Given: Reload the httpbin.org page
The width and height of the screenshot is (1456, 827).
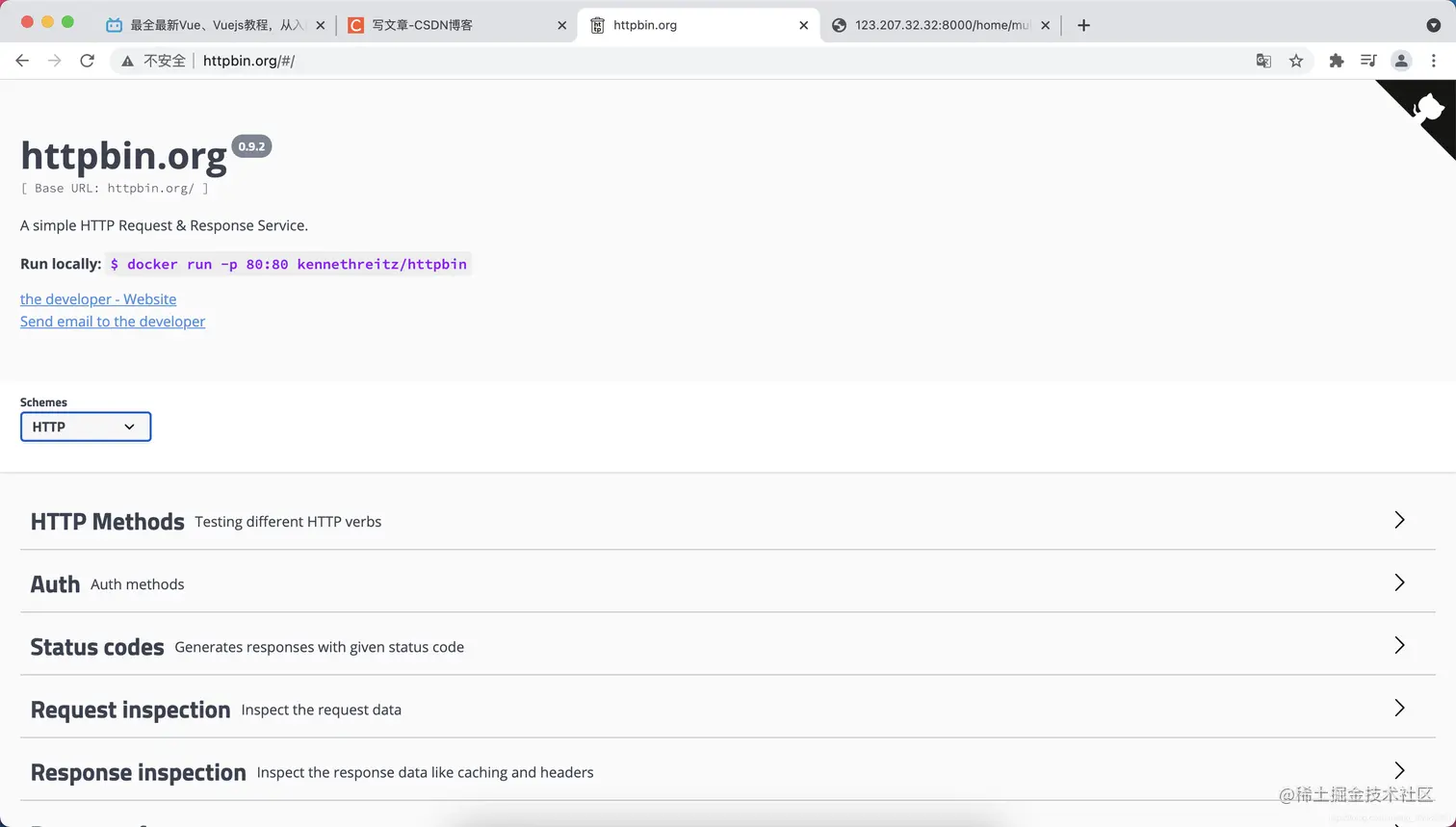Looking at the screenshot, I should [x=87, y=61].
